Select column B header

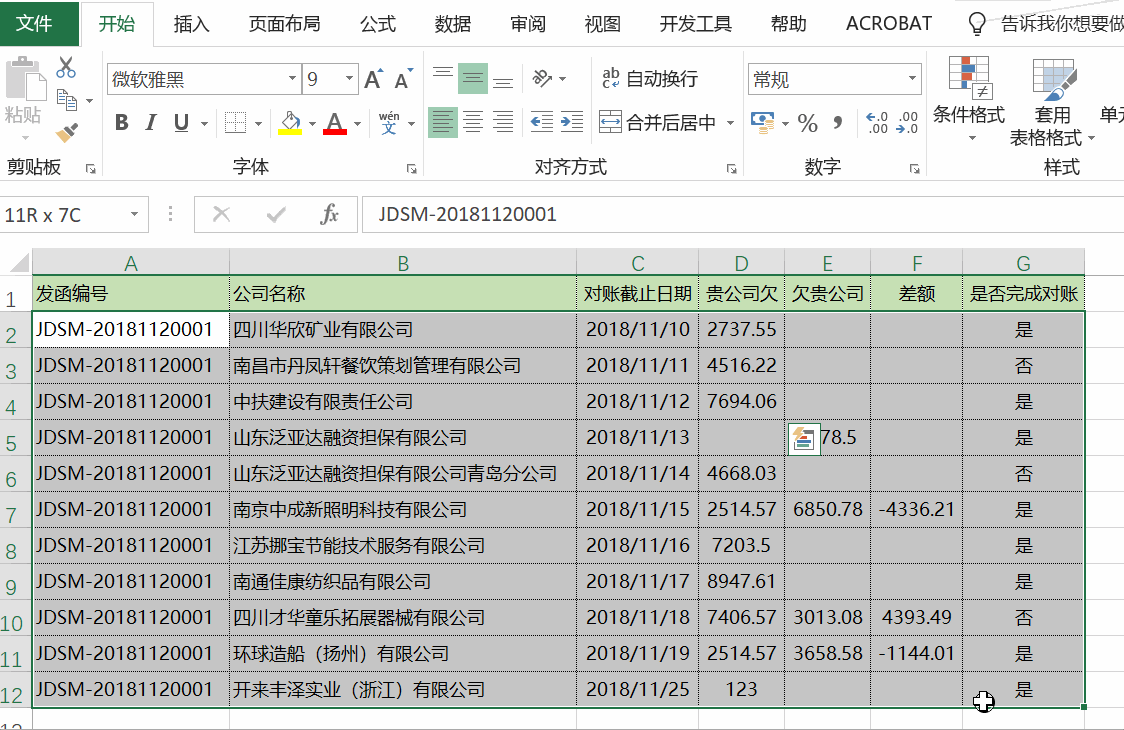click(403, 263)
